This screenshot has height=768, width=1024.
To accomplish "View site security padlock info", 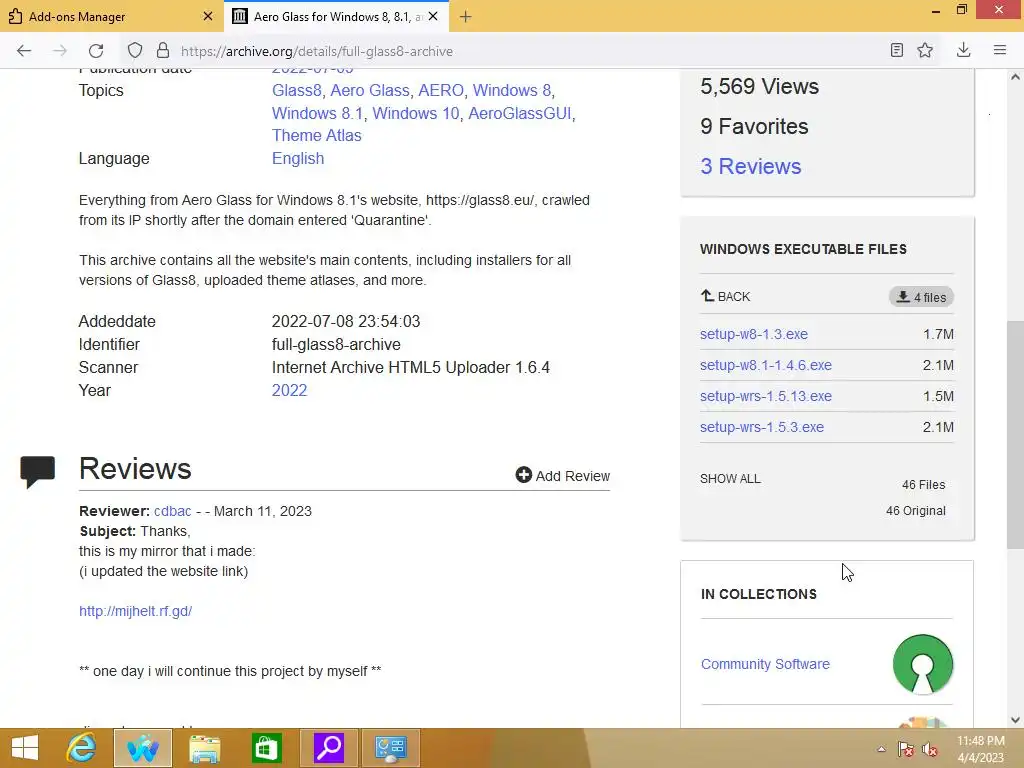I will pos(163,51).
